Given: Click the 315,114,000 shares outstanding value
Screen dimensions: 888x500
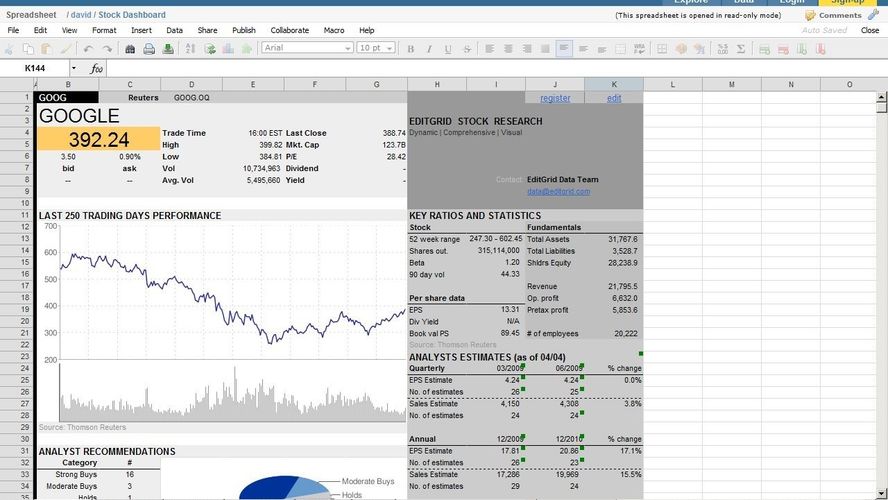Looking at the screenshot, I should (x=498, y=250).
